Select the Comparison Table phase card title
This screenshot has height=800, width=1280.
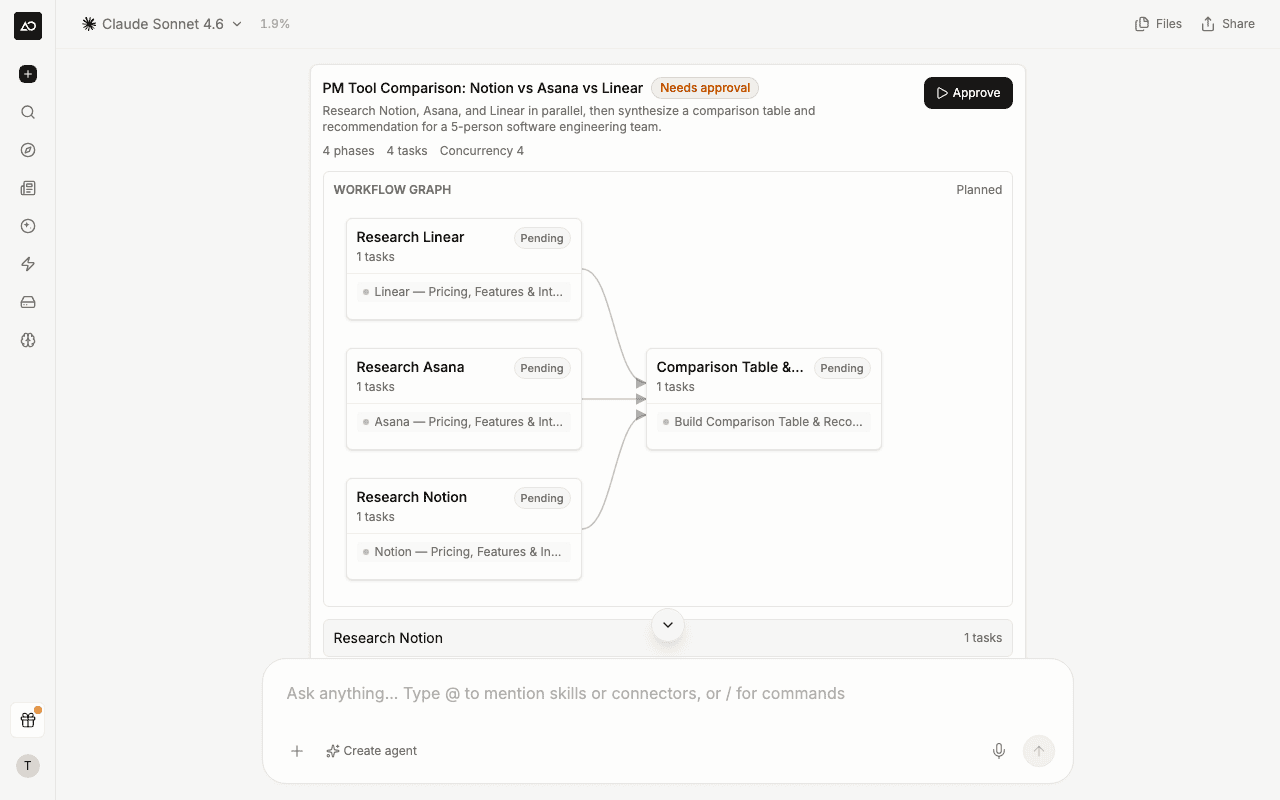pos(730,367)
